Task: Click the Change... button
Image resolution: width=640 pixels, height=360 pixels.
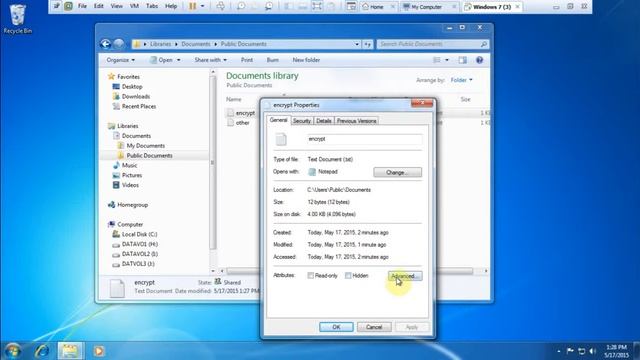Action: coord(398,172)
